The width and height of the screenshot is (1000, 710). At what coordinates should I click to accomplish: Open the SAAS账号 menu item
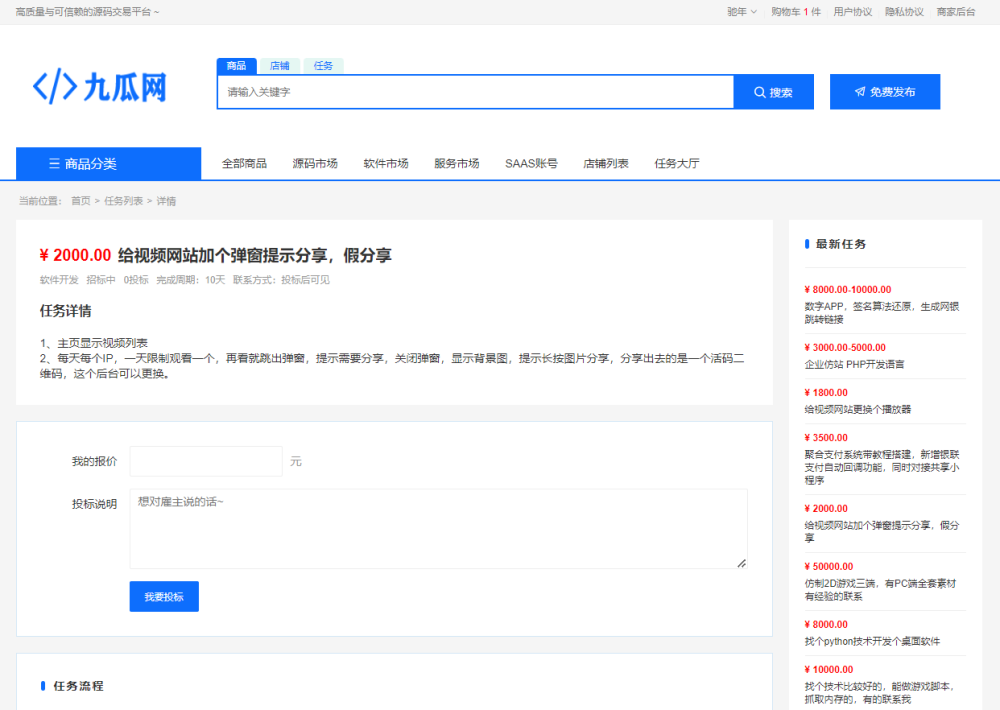[531, 164]
